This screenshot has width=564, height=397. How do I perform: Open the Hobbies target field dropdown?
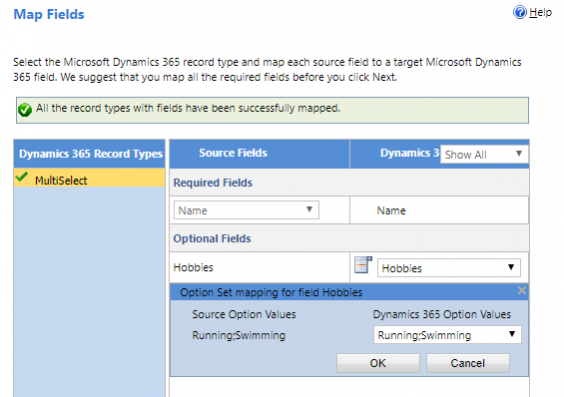pyautogui.click(x=449, y=268)
